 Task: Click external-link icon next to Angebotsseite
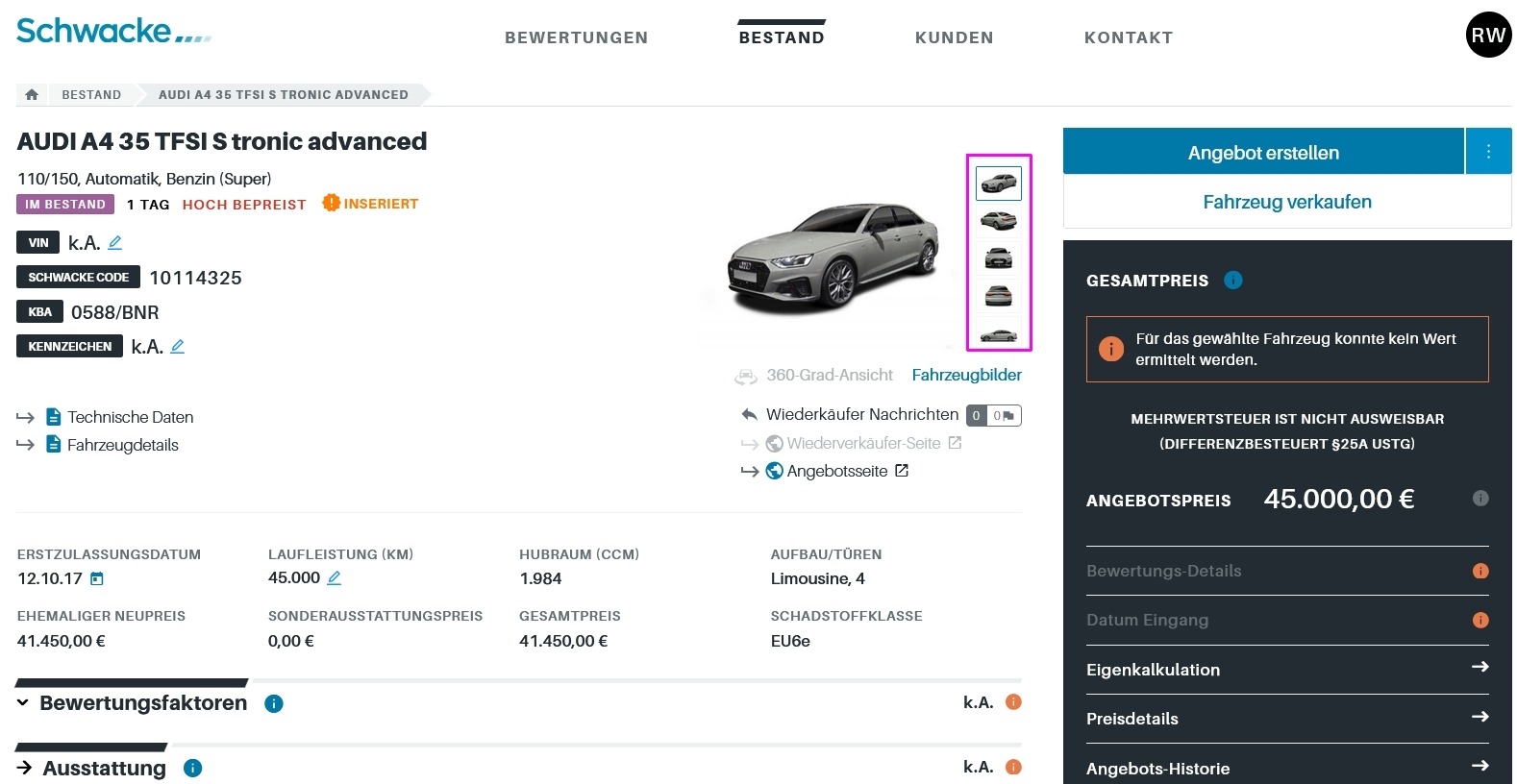pyautogui.click(x=902, y=471)
